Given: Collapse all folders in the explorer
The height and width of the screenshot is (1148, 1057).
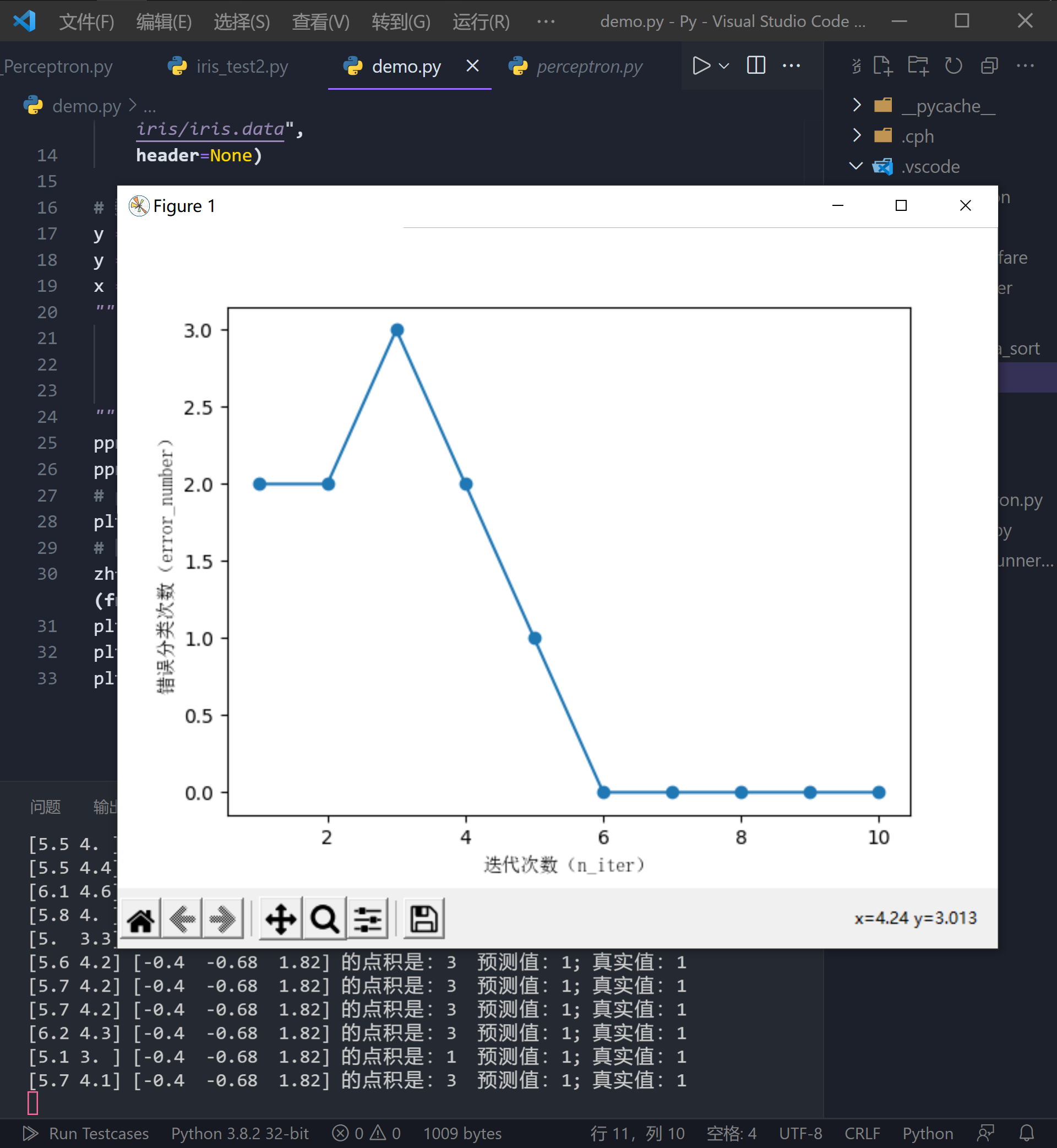Looking at the screenshot, I should point(989,66).
